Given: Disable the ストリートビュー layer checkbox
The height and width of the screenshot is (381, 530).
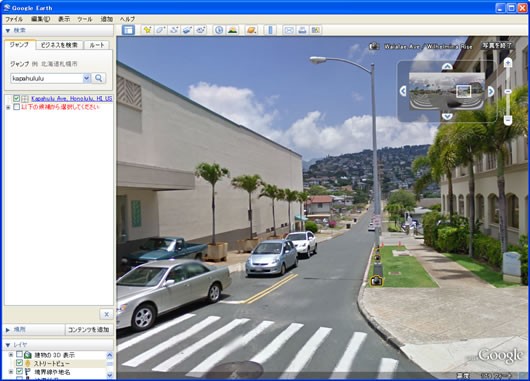Looking at the screenshot, I should [x=19, y=363].
